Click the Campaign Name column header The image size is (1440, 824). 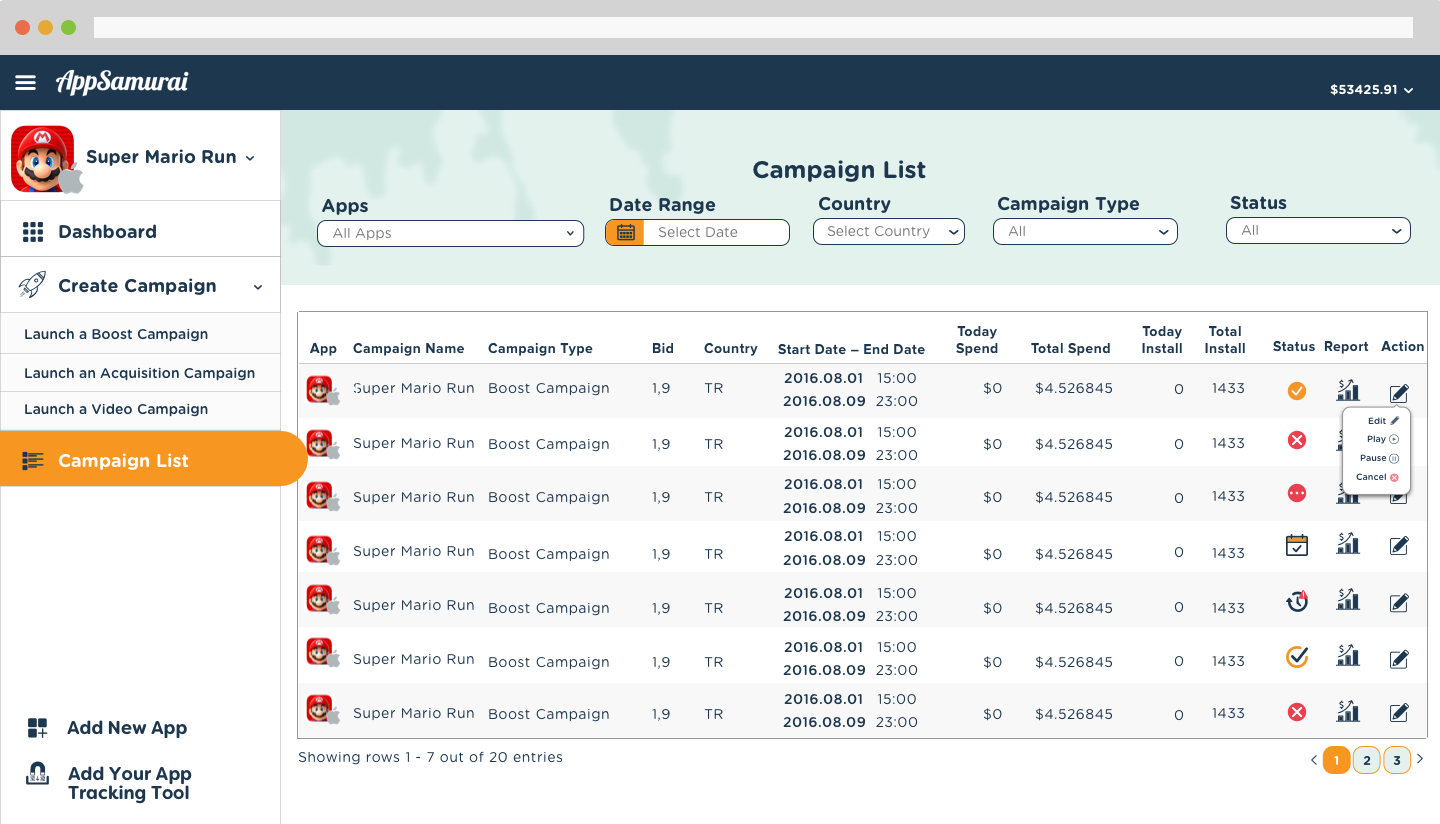(x=408, y=349)
